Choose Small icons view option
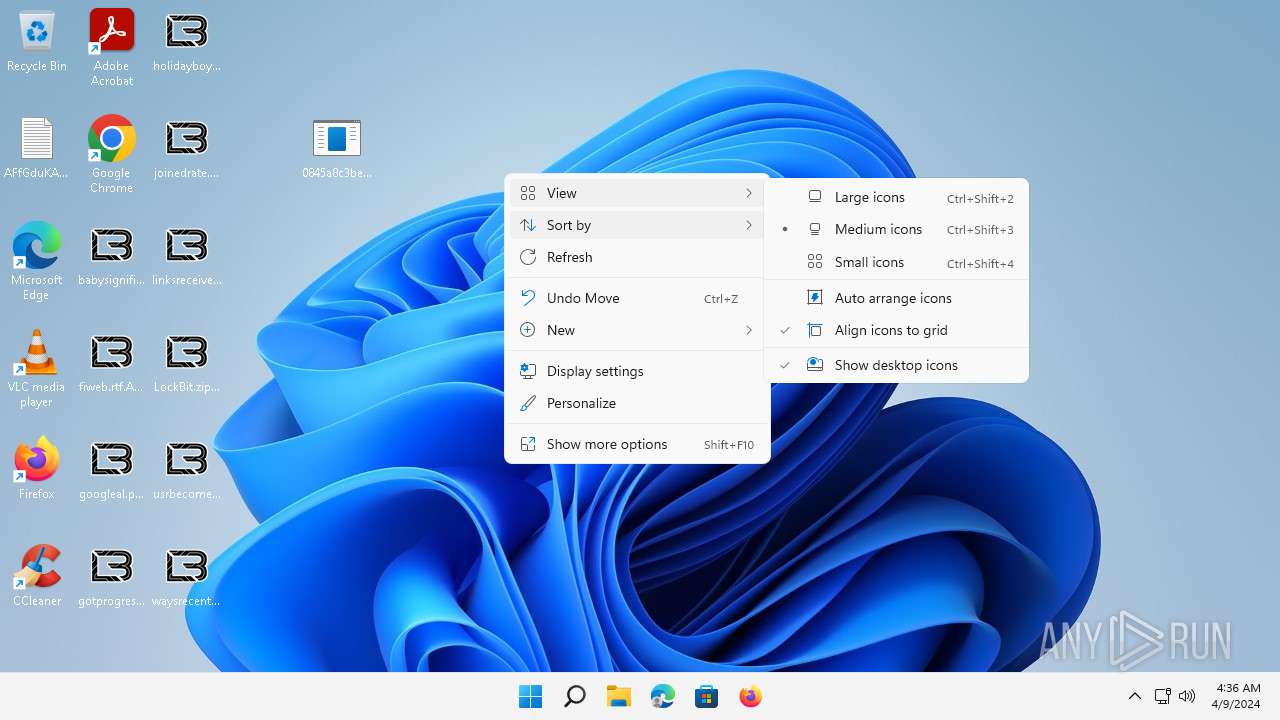1280x720 pixels. [896, 262]
